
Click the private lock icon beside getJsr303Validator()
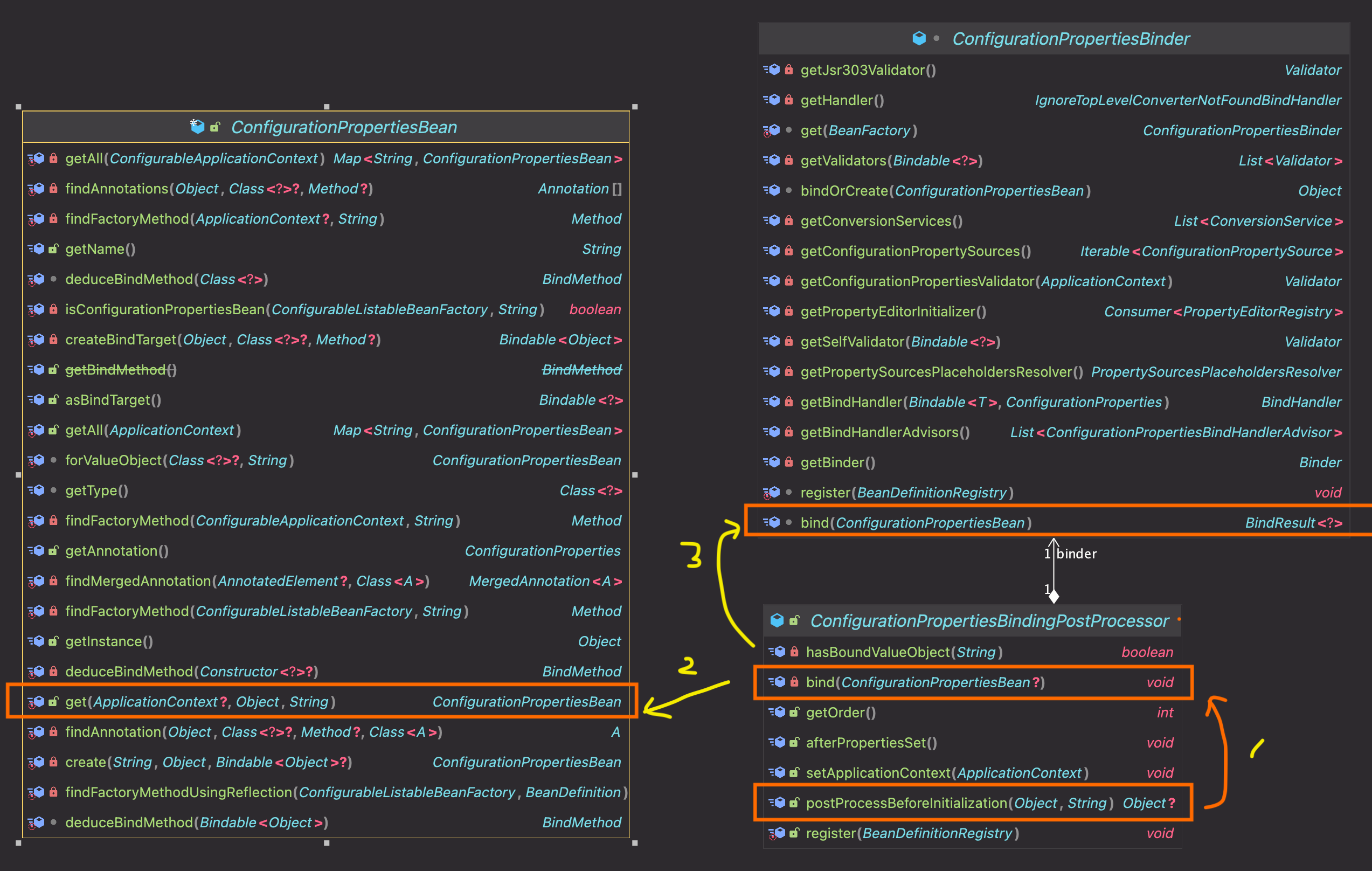click(x=788, y=70)
